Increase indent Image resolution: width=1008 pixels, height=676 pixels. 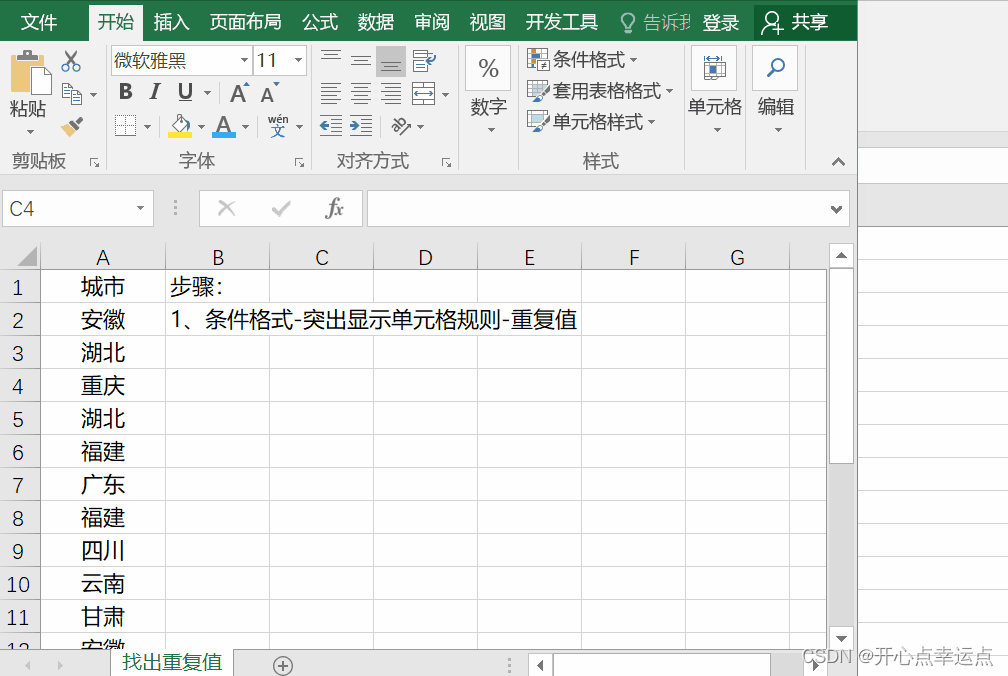(x=361, y=126)
